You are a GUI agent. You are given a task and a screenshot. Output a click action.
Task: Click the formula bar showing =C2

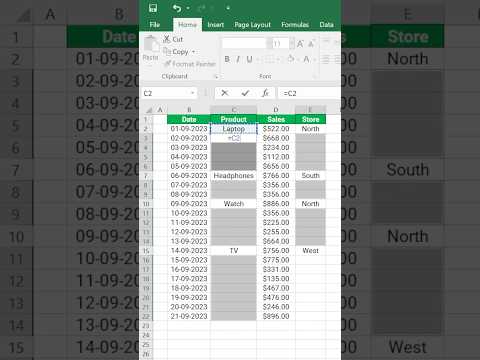(x=309, y=93)
